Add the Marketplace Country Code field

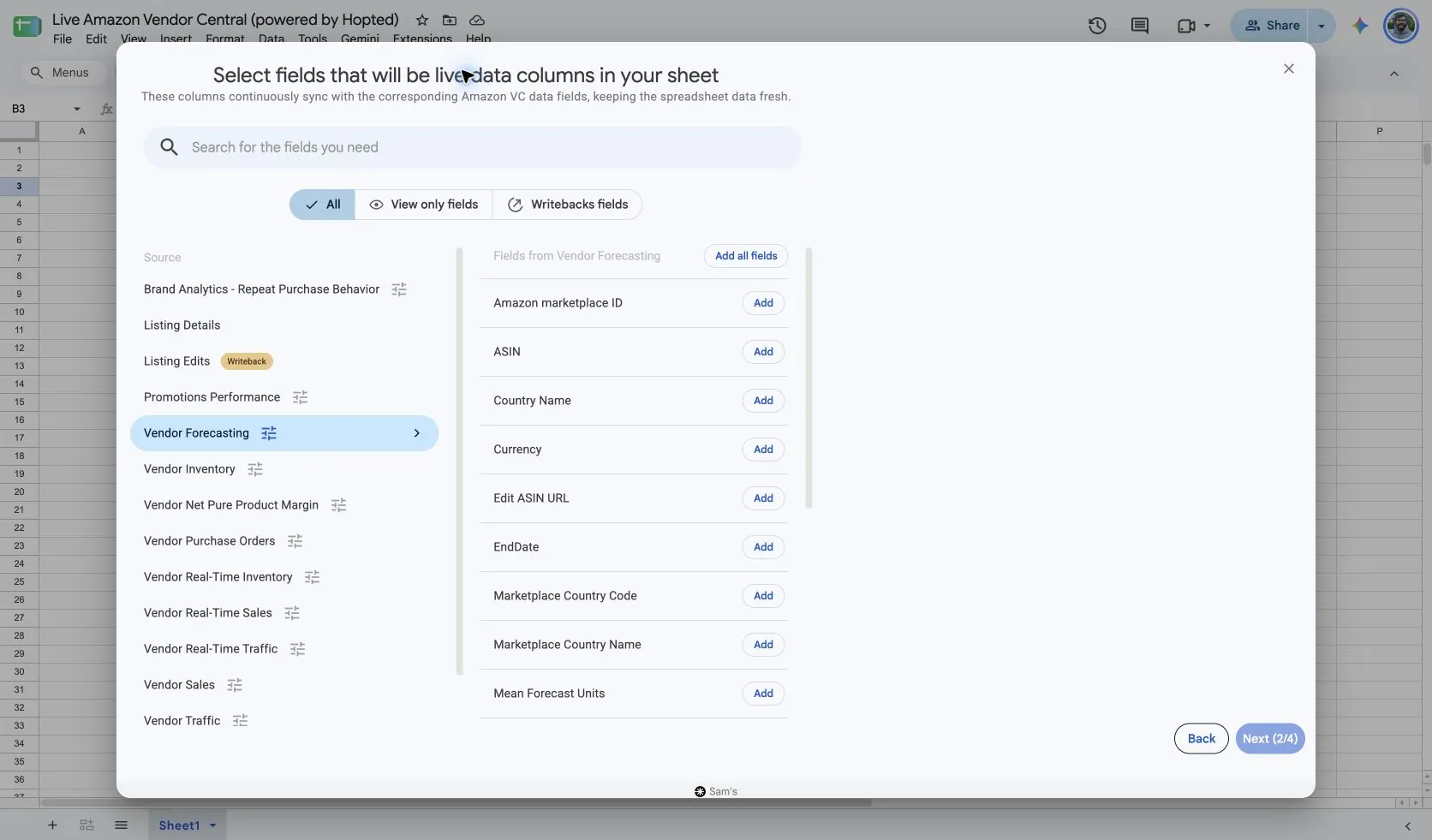(763, 596)
